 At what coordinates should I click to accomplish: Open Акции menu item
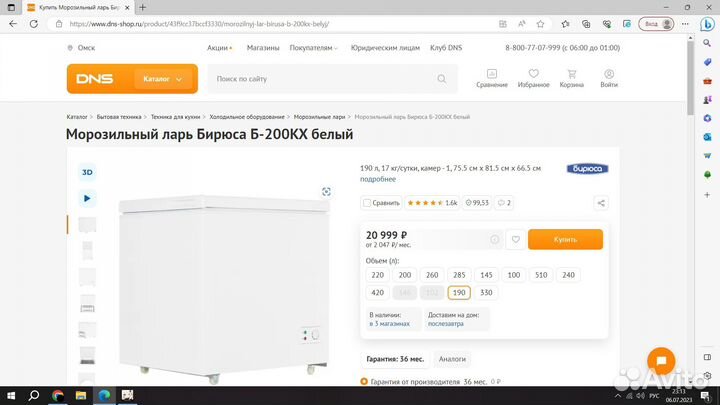tap(219, 48)
